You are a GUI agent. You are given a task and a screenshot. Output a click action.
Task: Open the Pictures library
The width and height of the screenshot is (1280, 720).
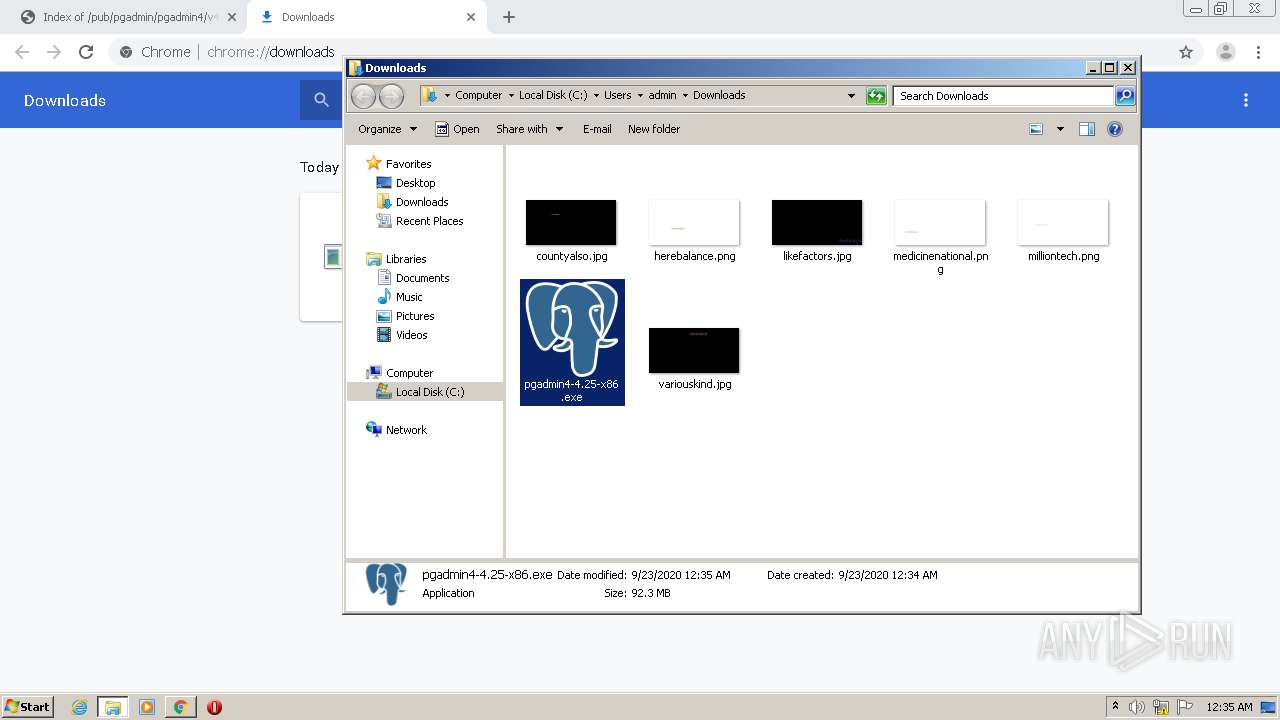tap(414, 316)
